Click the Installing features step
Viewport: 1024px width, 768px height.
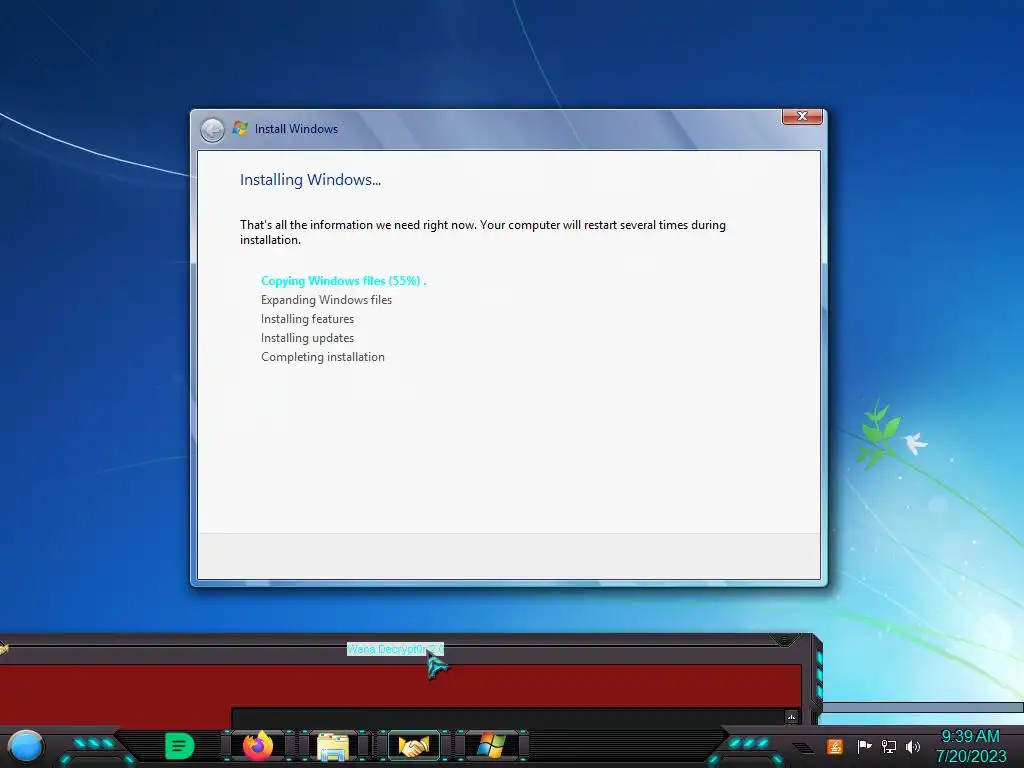coord(308,319)
